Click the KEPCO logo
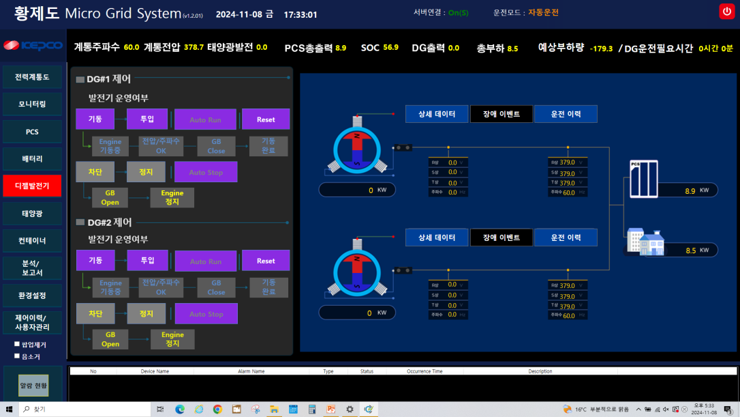 click(32, 46)
